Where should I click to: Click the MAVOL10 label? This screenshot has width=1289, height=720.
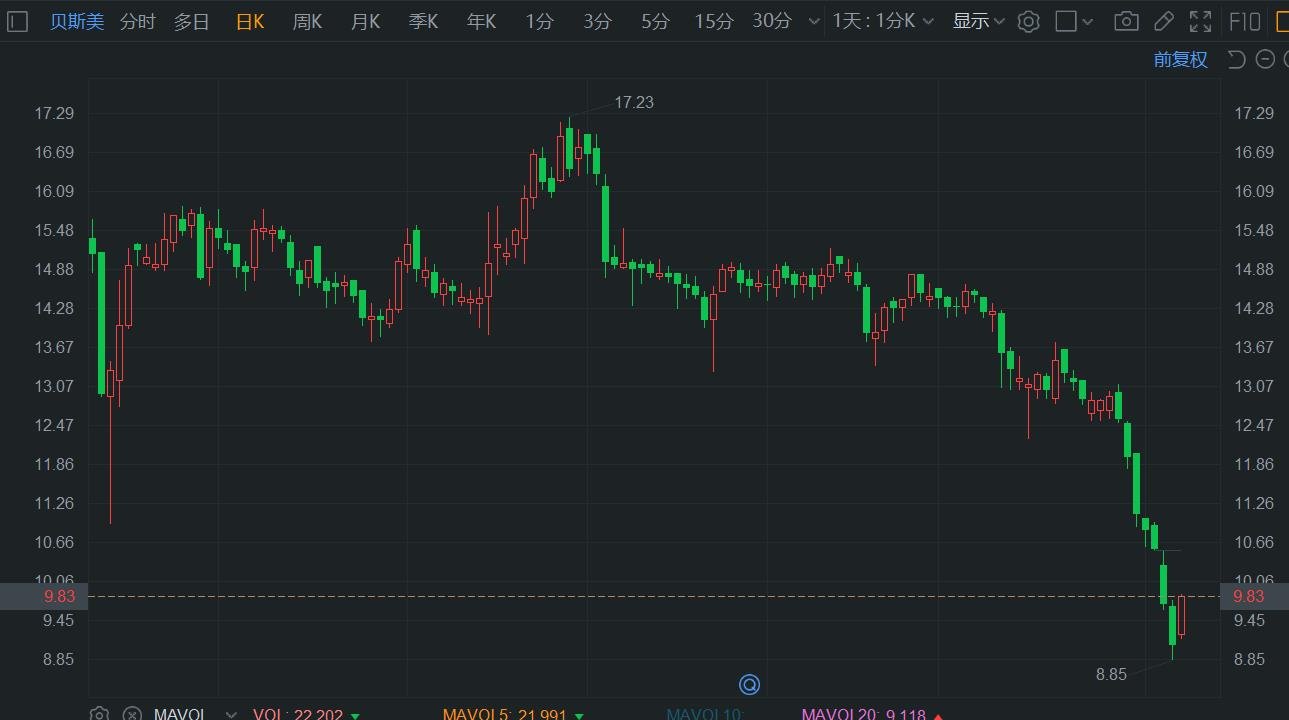click(x=706, y=714)
